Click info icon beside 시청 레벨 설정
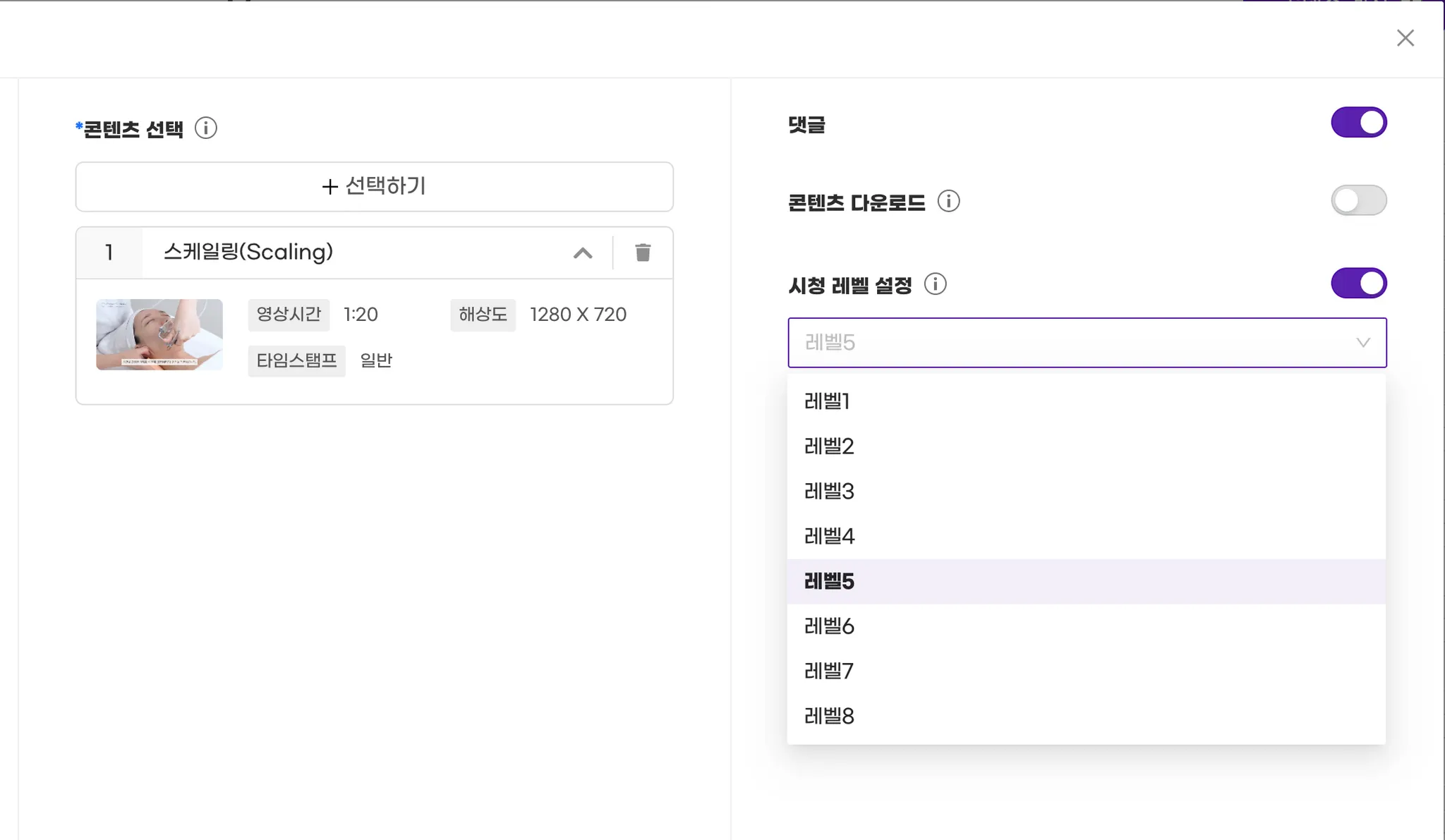 [x=936, y=284]
